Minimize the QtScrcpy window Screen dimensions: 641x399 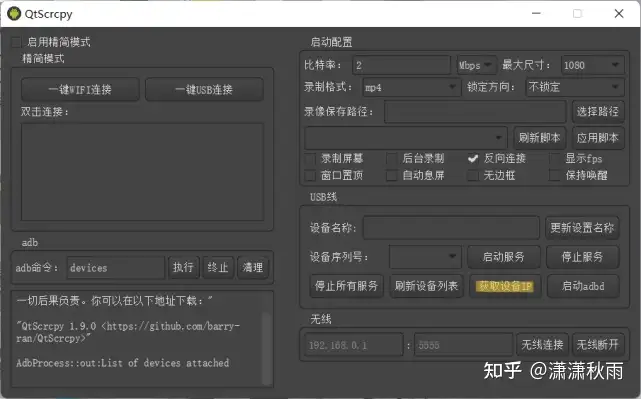(x=536, y=13)
